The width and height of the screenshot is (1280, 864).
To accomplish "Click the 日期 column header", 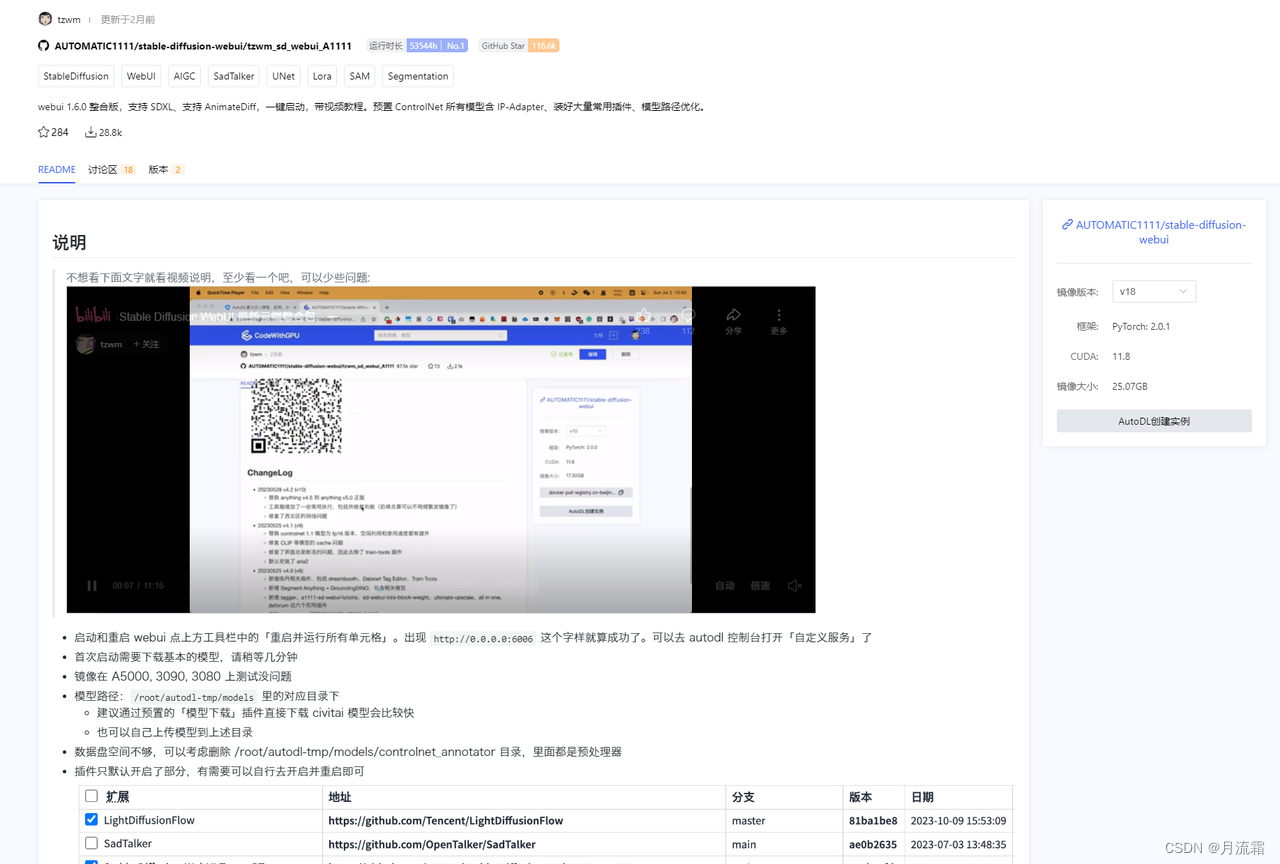I will [x=922, y=797].
